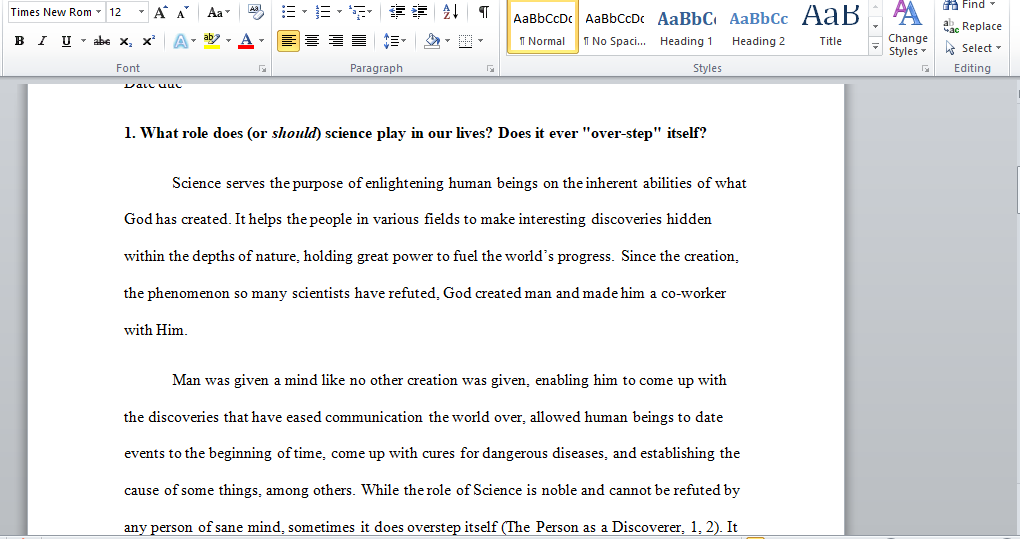Click the Decrease Indent icon

(397, 12)
